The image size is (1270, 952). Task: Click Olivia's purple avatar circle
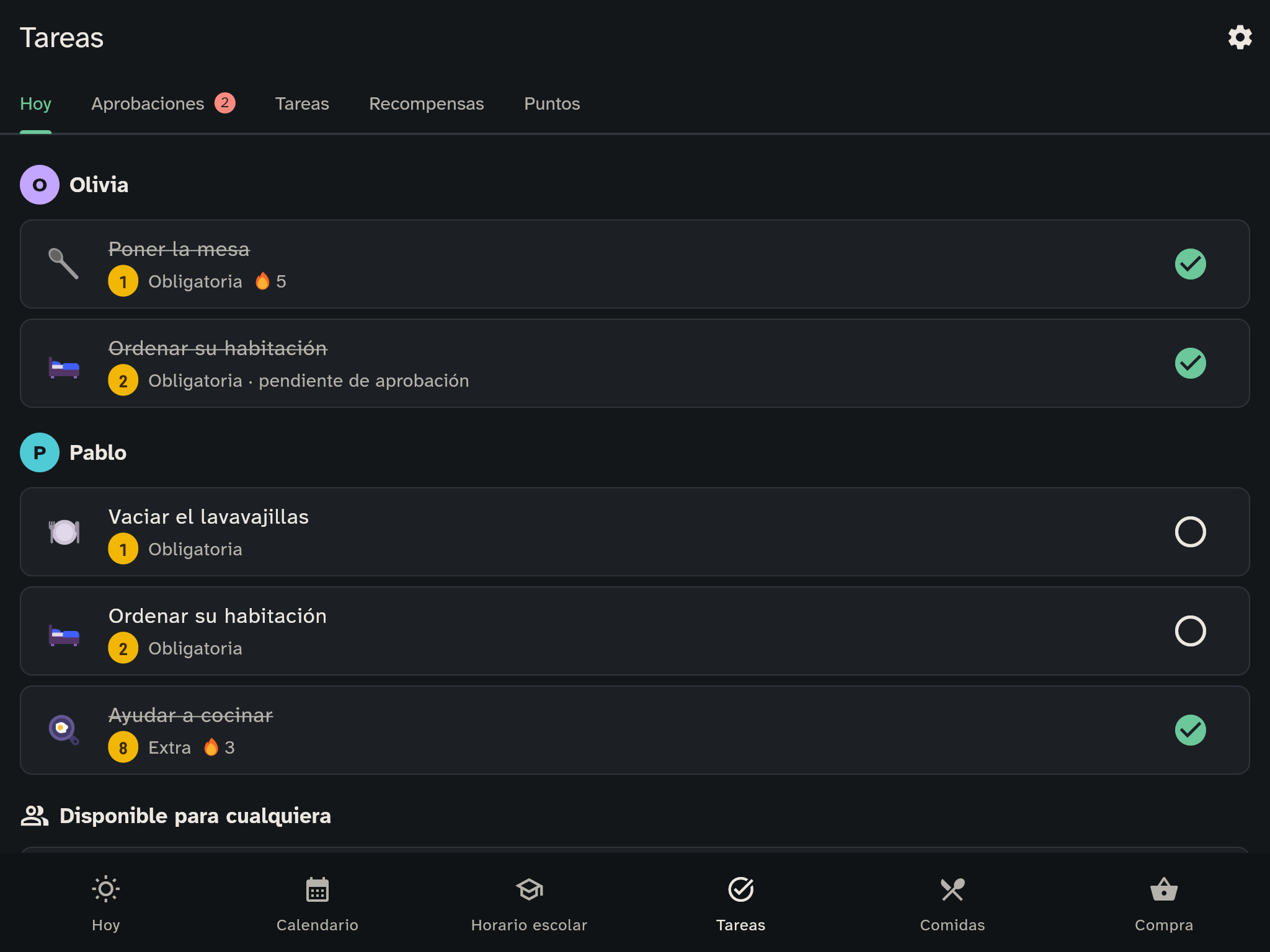(x=40, y=185)
